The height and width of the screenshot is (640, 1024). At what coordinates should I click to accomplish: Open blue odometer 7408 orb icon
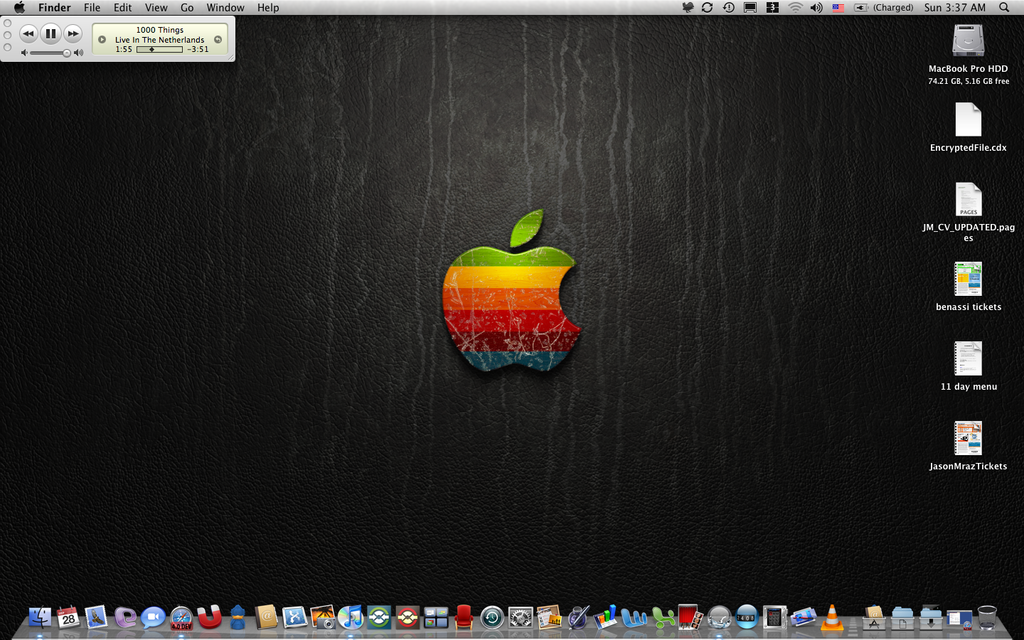coord(746,617)
